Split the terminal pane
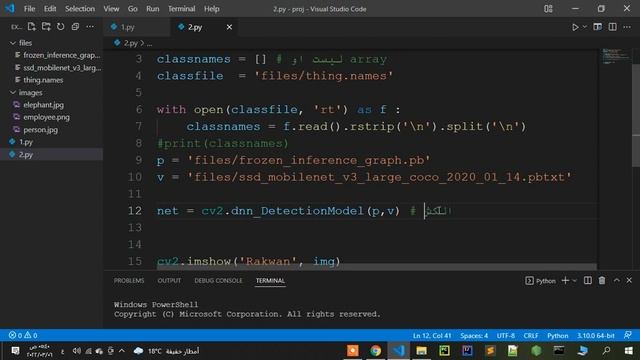640x360 pixels. [588, 280]
